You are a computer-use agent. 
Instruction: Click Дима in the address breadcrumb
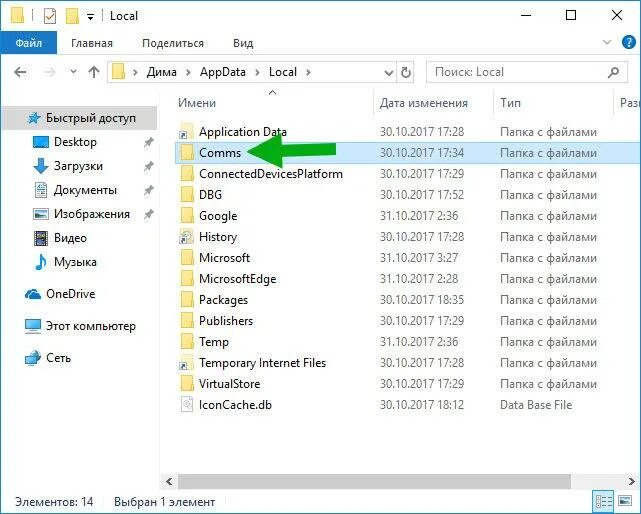pyautogui.click(x=161, y=72)
